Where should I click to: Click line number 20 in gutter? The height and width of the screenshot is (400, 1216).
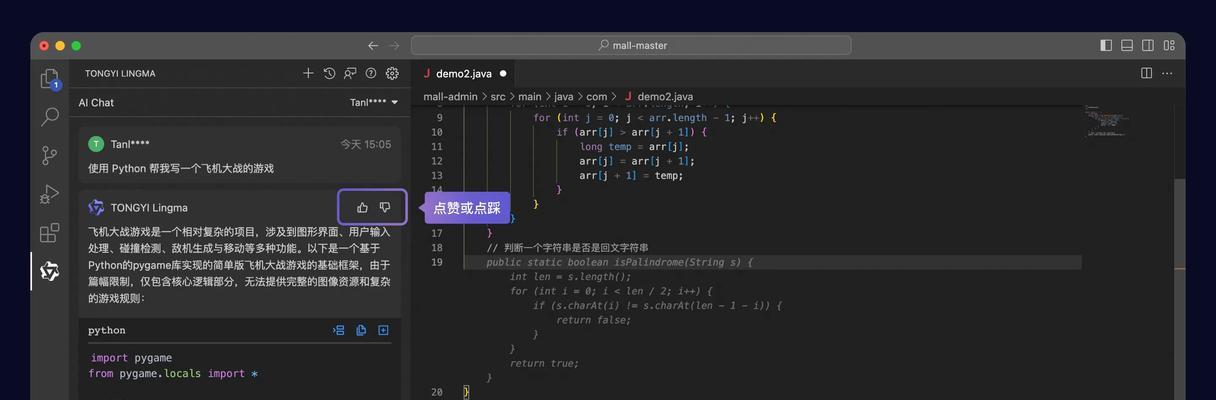pos(437,392)
